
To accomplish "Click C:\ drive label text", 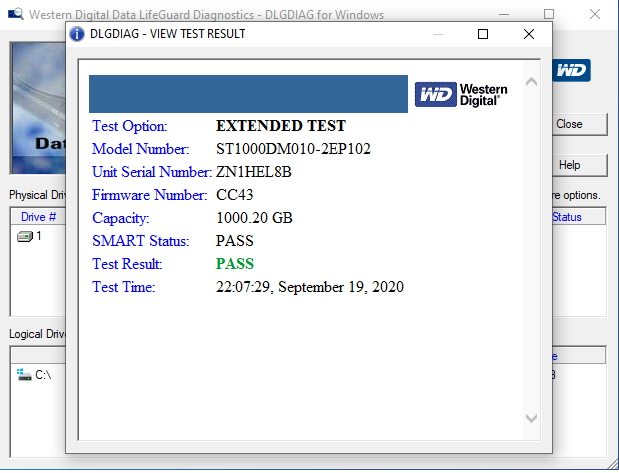I will coord(43,375).
